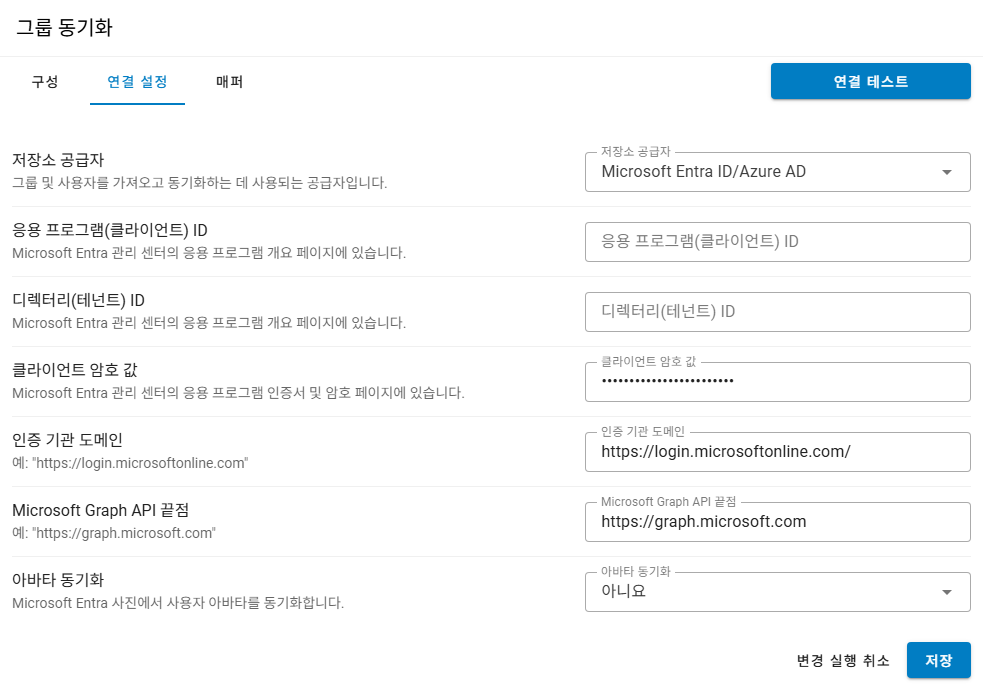Switch to the 구성 tab
983x689 pixels.
(45, 82)
